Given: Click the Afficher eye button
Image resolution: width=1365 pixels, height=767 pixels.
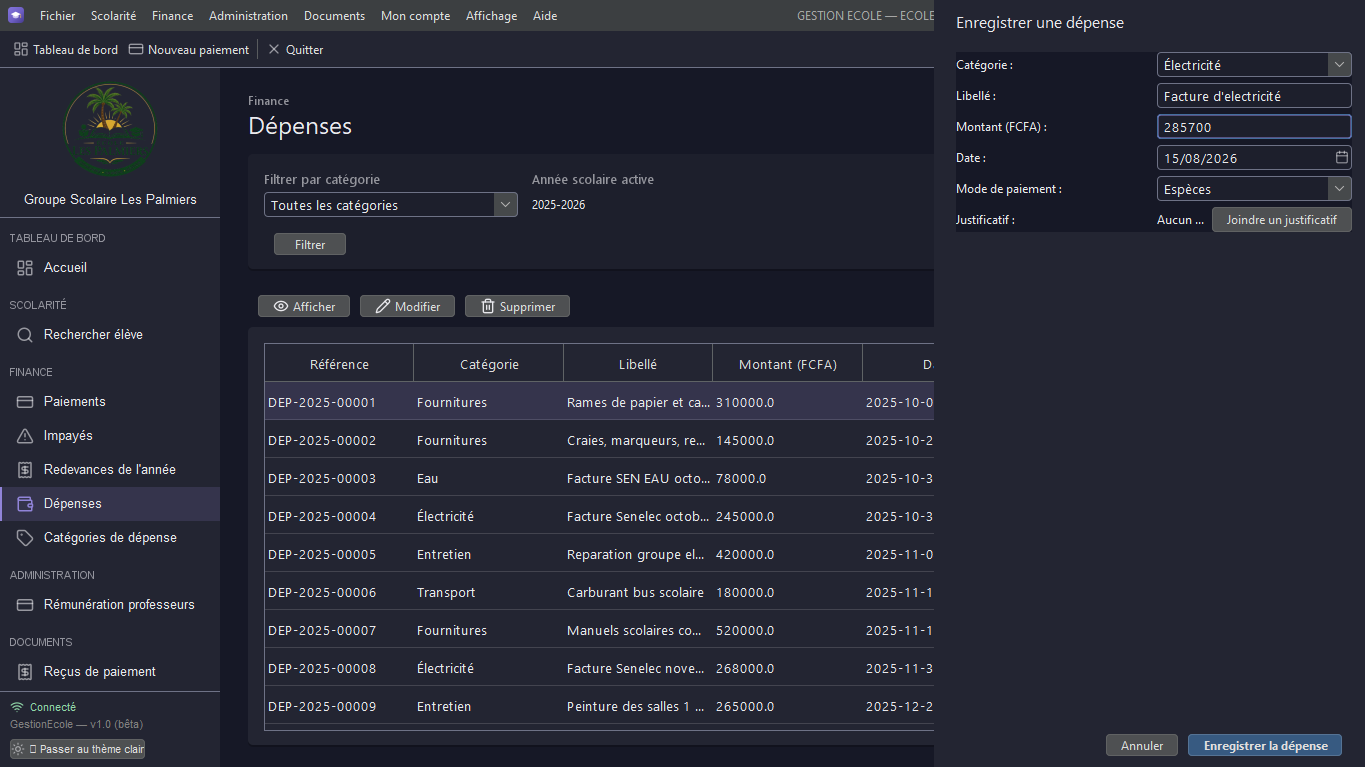Looking at the screenshot, I should pos(304,306).
